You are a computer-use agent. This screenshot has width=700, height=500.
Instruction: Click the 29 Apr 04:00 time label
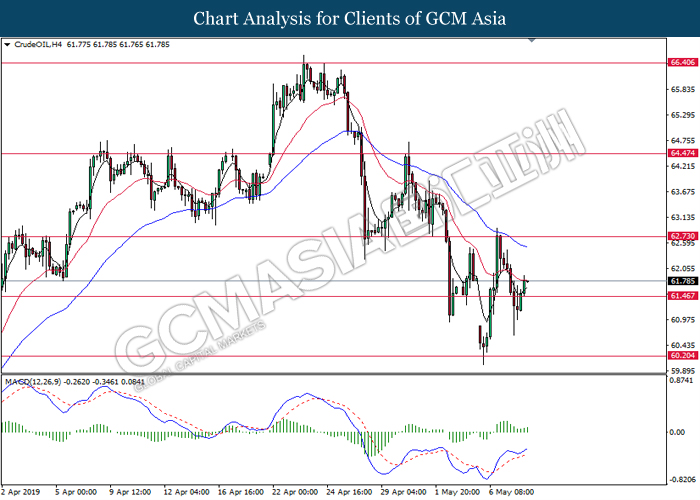pos(404,492)
